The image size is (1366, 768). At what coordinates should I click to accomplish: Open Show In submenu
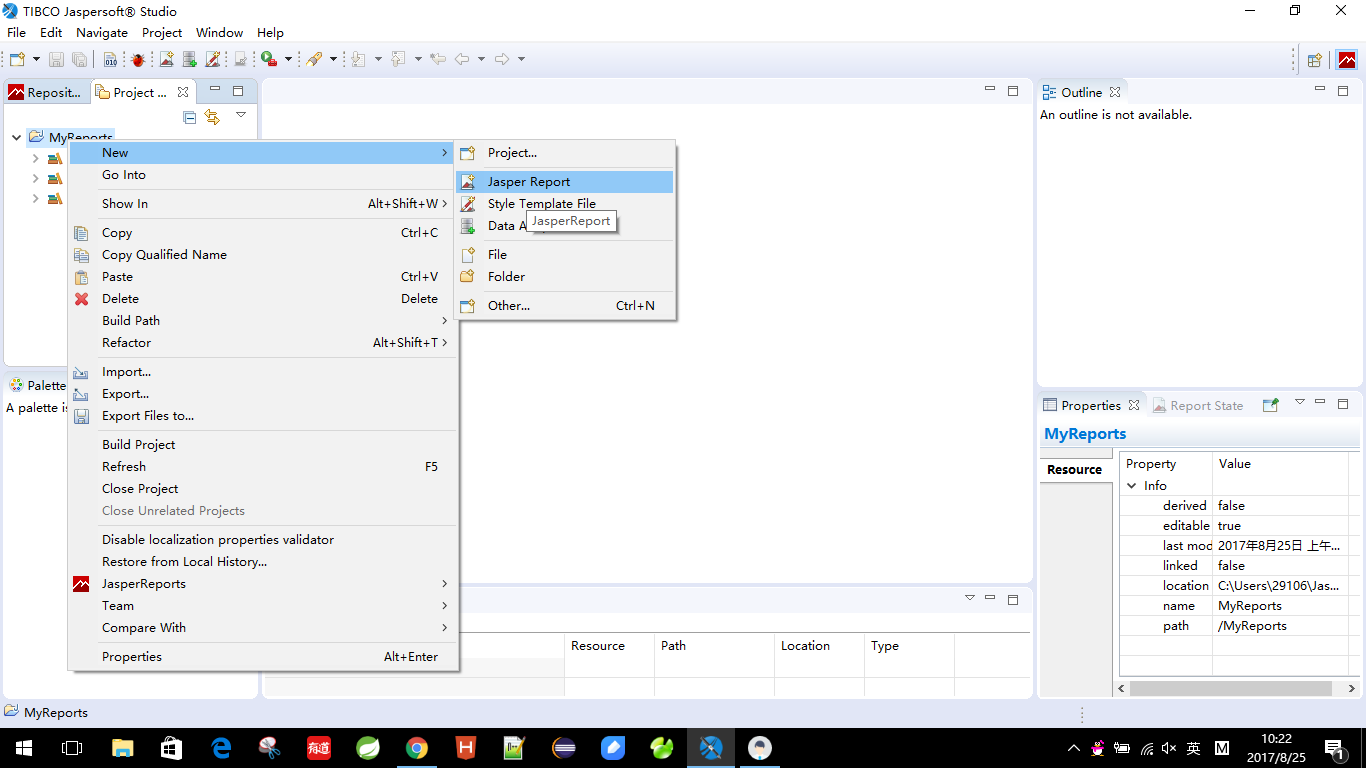(x=263, y=203)
